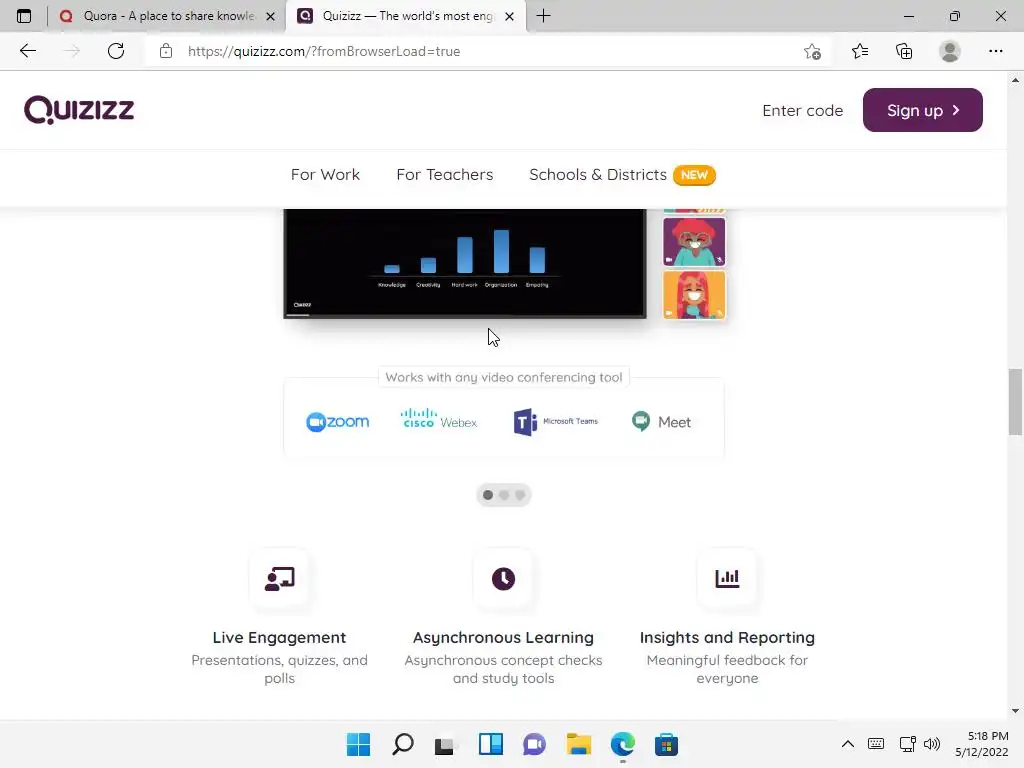Click the orange-background avatar thumbnail

pyautogui.click(x=694, y=295)
